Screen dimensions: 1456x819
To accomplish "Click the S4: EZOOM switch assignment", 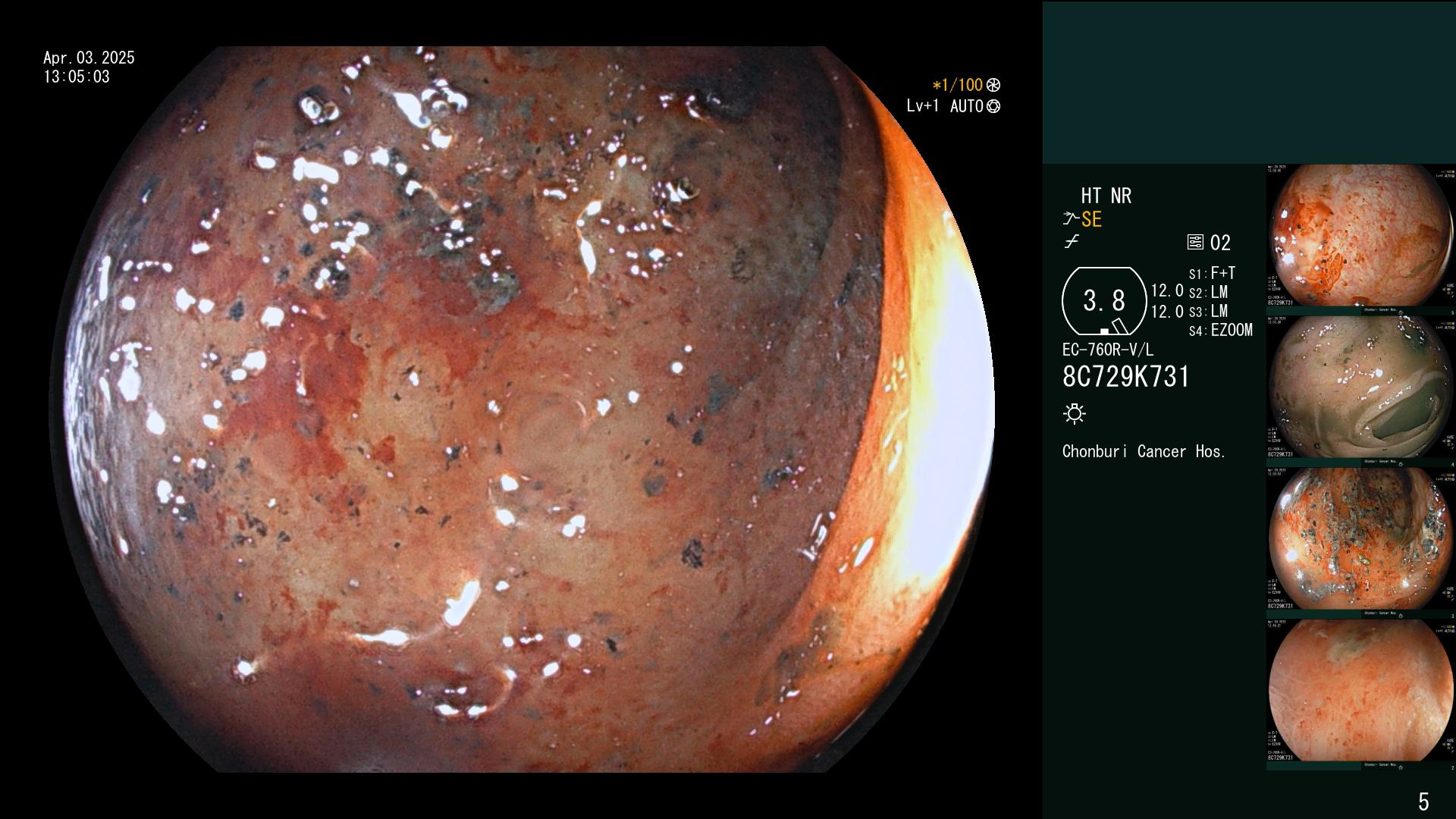I will tap(1220, 330).
